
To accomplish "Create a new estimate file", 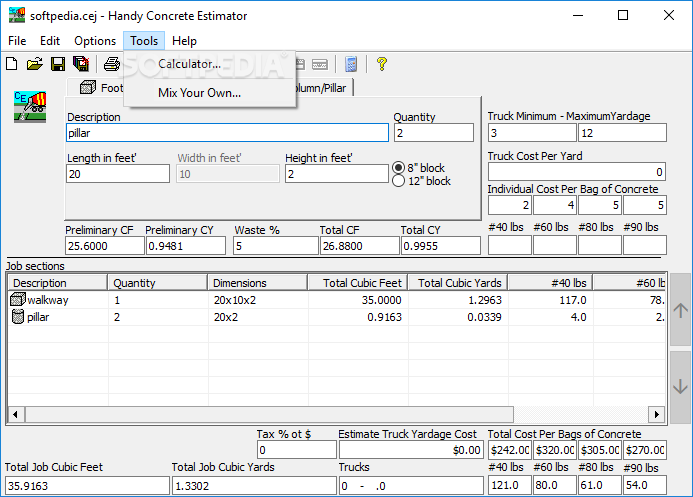I will [12, 64].
